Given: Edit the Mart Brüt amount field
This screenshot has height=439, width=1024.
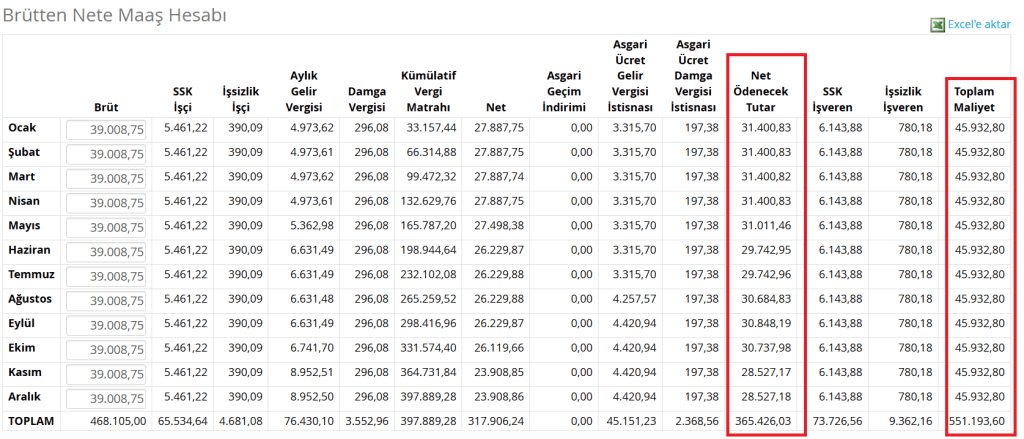Looking at the screenshot, I should (107, 178).
